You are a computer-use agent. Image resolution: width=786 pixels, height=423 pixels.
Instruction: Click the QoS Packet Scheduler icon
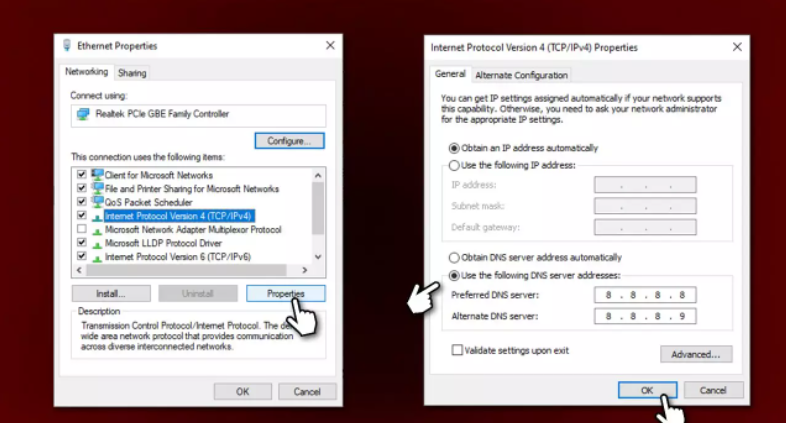[x=97, y=202]
